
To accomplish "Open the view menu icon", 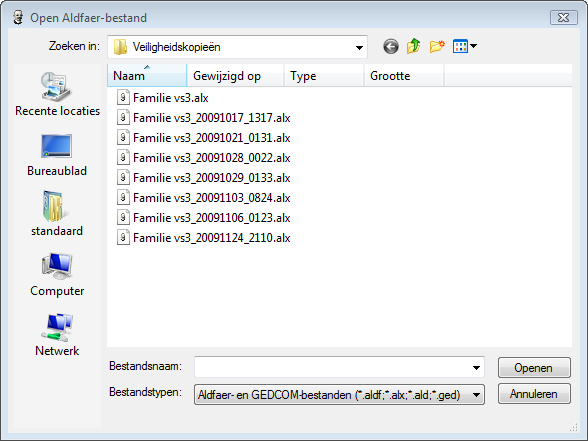I will click(464, 46).
